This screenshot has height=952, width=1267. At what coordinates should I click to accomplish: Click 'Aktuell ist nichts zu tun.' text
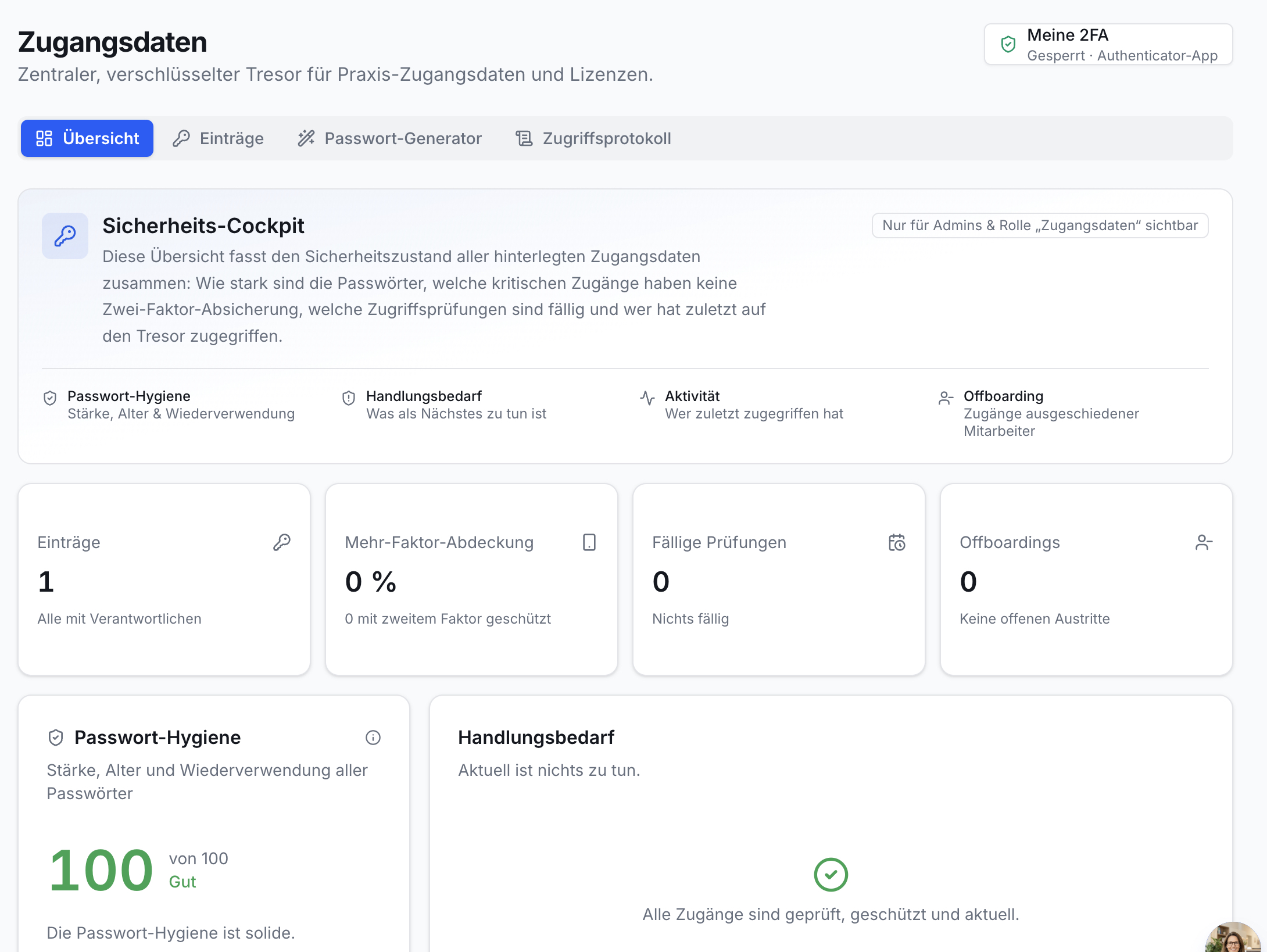(x=549, y=770)
